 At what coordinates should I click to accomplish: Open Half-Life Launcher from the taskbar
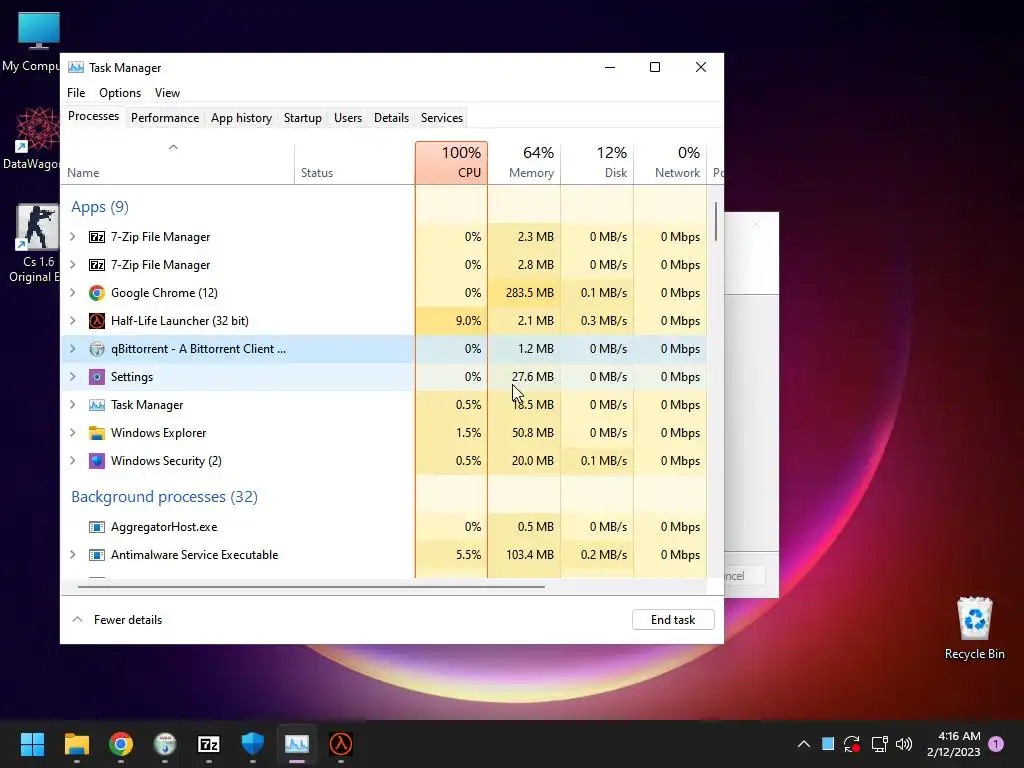point(341,744)
